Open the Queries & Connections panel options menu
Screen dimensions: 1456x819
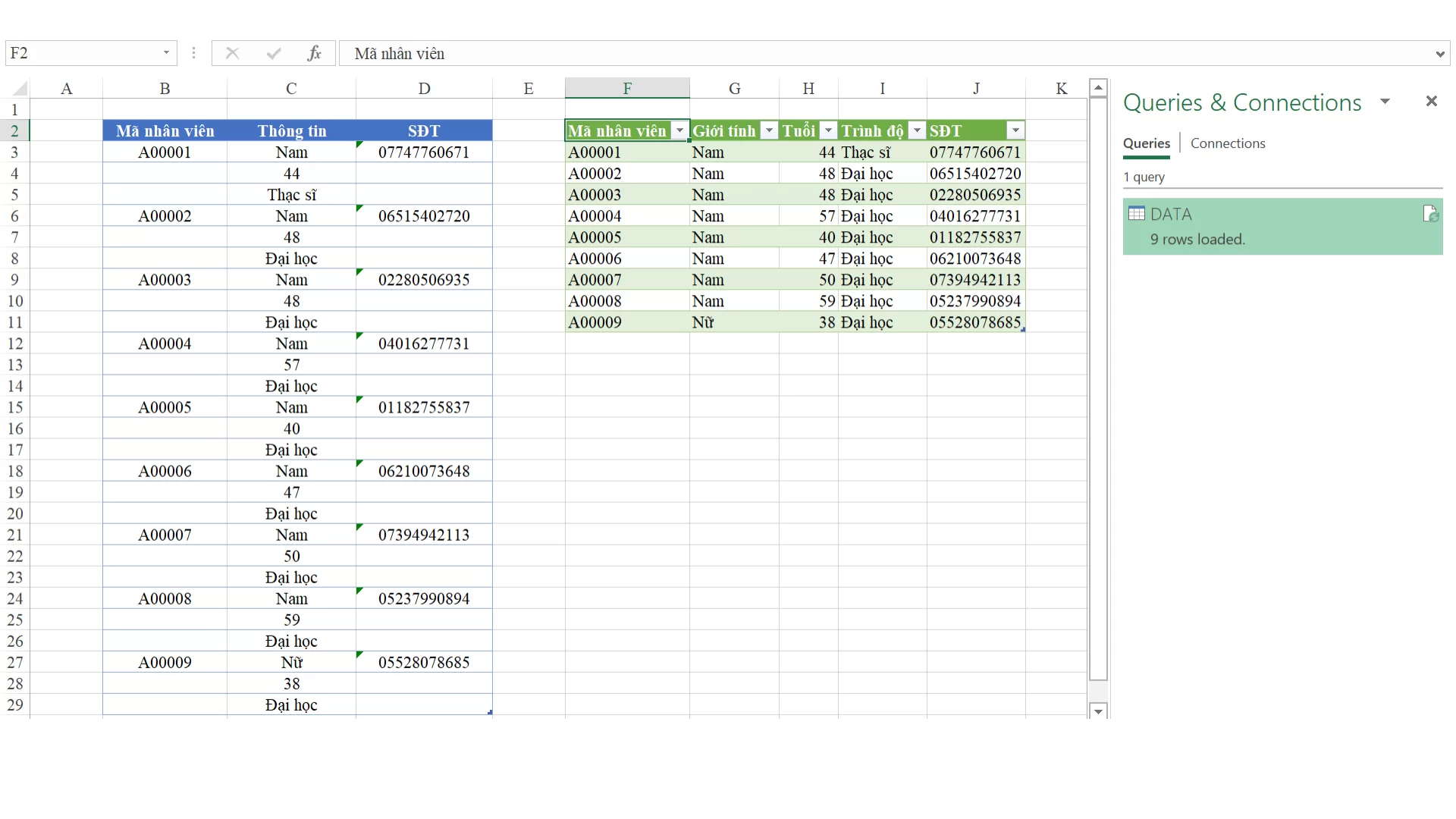click(x=1386, y=101)
